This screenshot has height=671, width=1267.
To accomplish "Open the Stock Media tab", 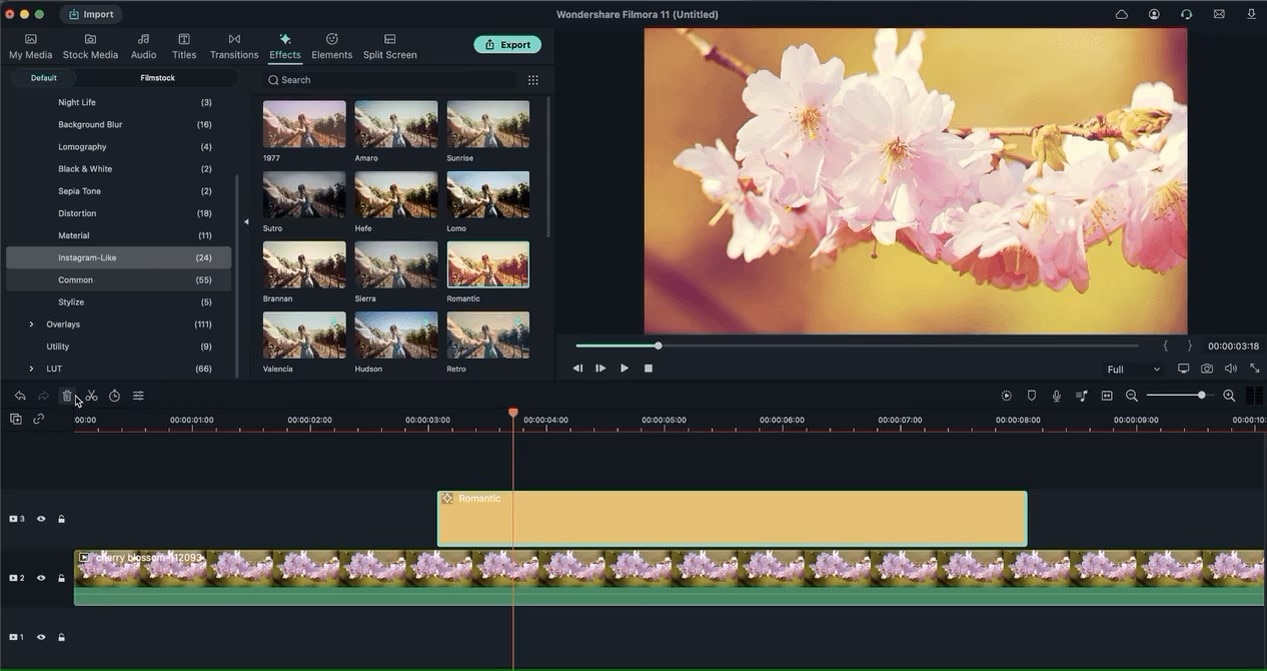I will (90, 46).
